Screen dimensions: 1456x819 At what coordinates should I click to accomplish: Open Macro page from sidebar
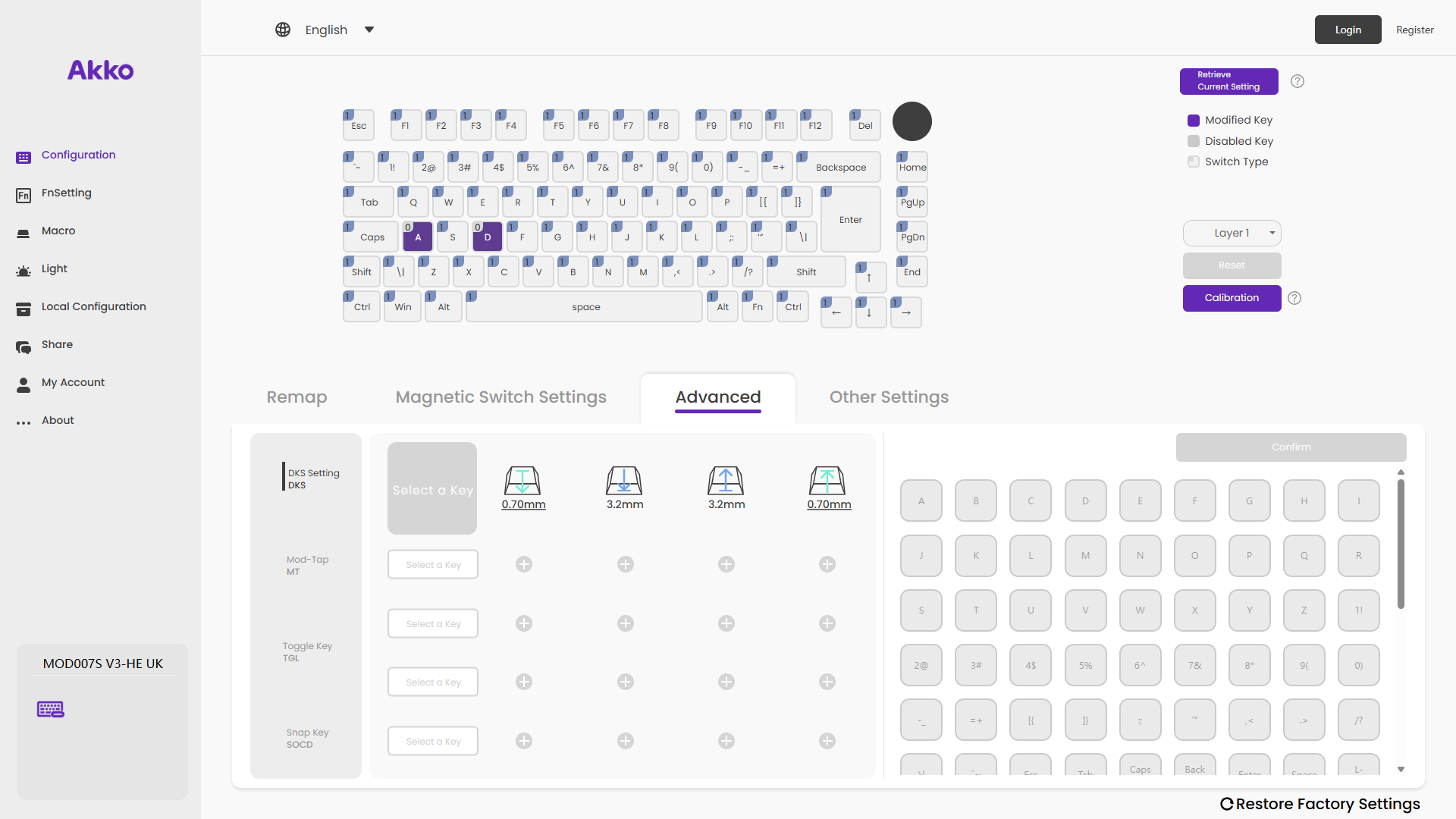[58, 231]
